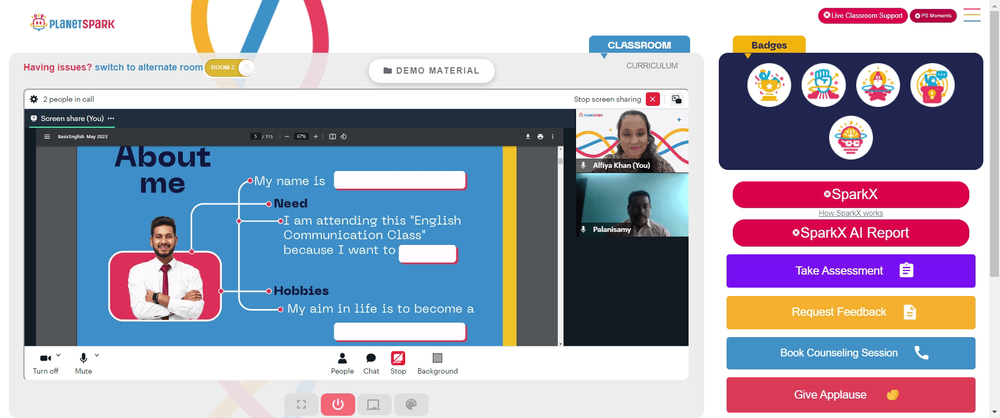This screenshot has width=1000, height=418.
Task: Click PS Moments button
Action: click(x=933, y=15)
